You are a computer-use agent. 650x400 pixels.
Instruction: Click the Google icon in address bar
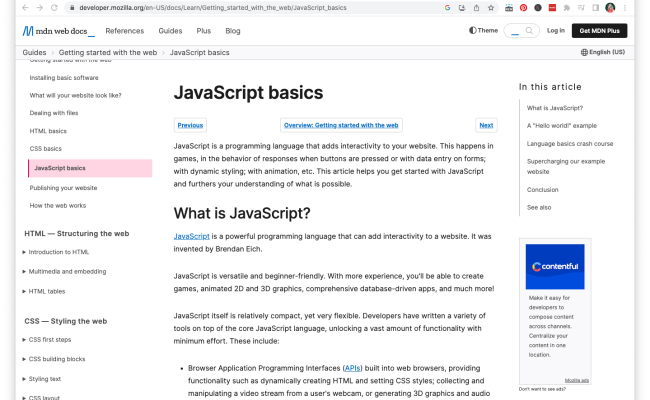tap(447, 7)
